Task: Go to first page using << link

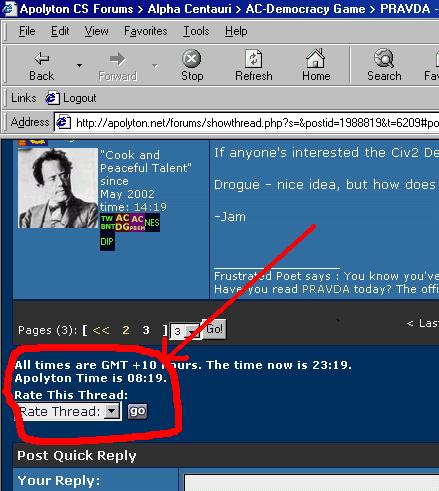Action: [x=101, y=330]
